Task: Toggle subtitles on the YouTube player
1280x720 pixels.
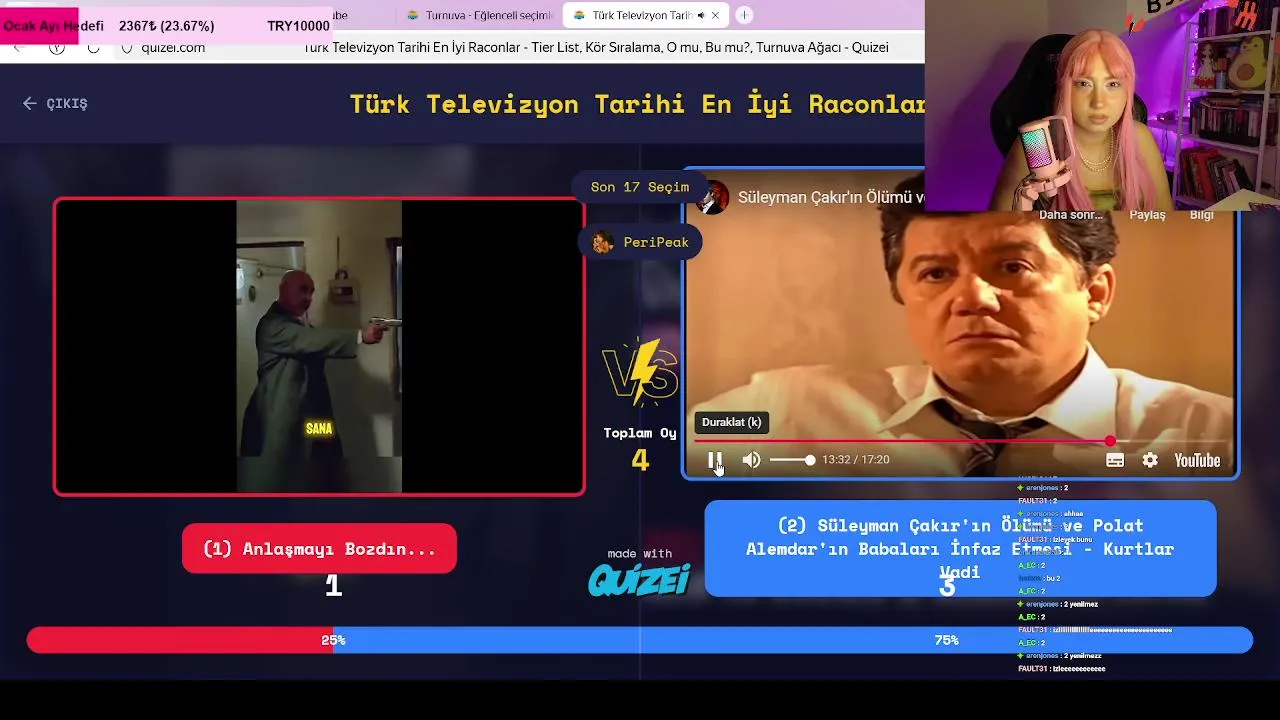Action: tap(1115, 460)
